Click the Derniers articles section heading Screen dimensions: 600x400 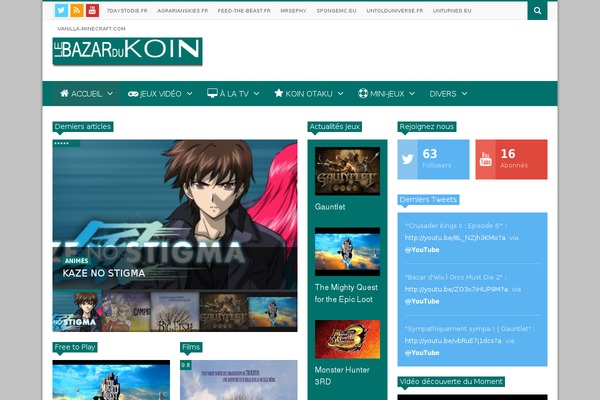tap(83, 127)
